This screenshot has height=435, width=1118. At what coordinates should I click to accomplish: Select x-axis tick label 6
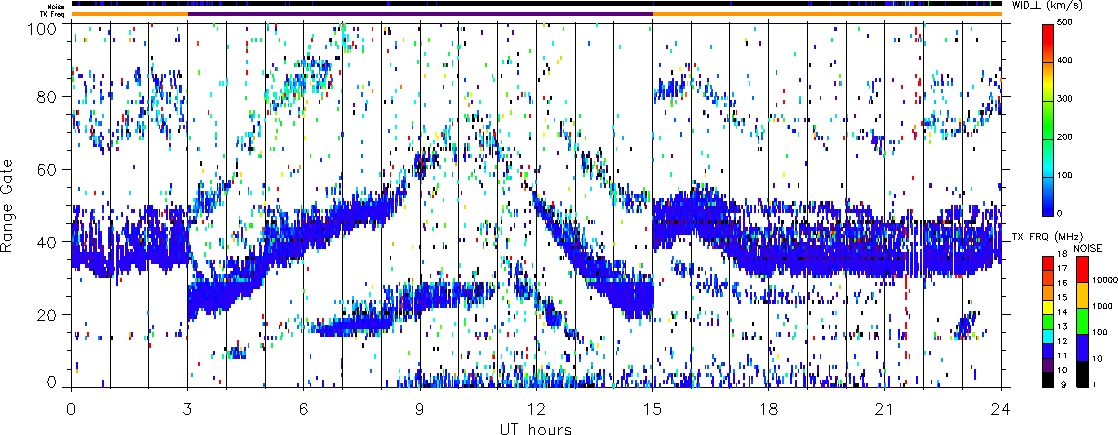[304, 409]
